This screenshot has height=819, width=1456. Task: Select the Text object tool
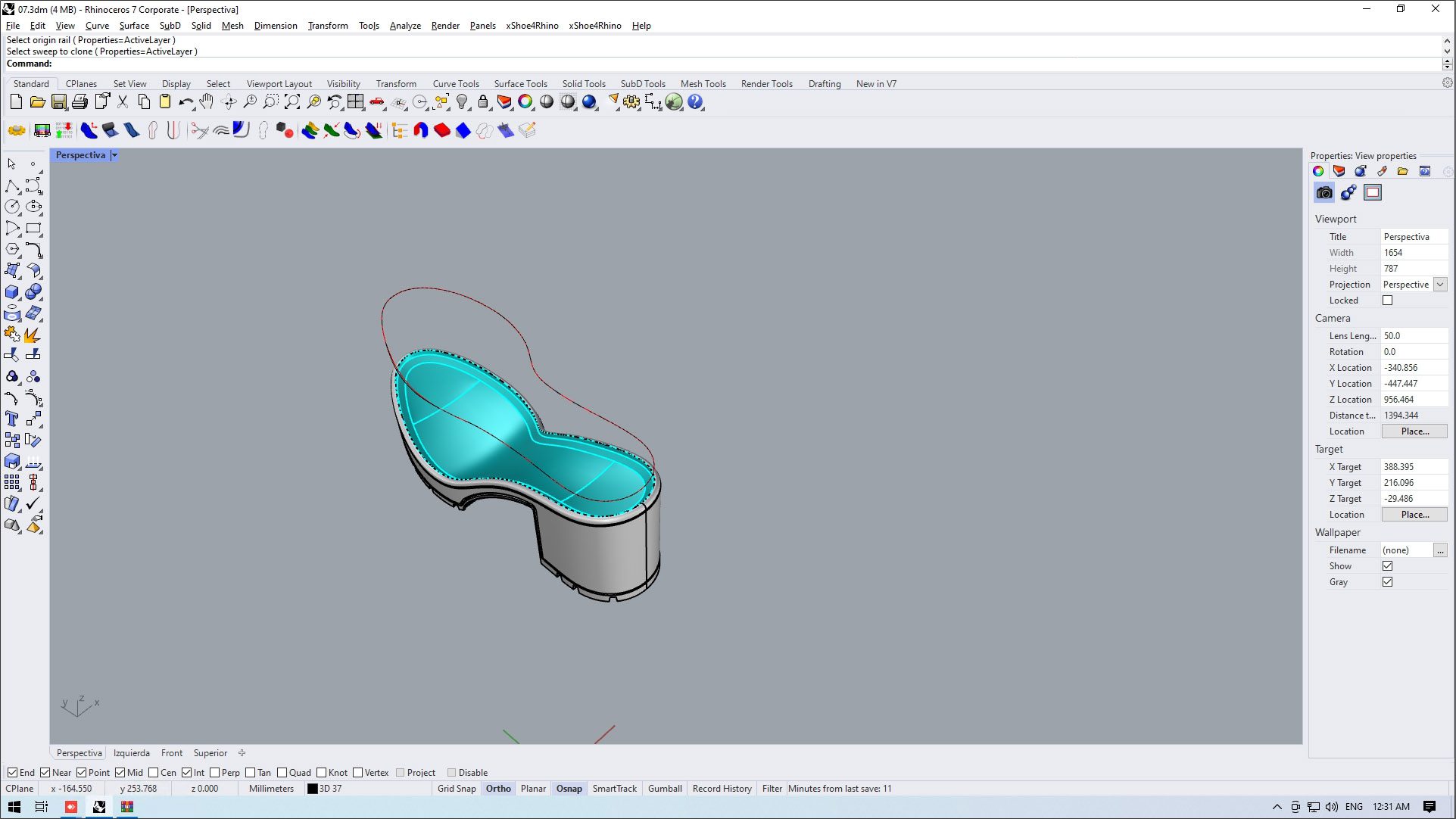click(11, 419)
